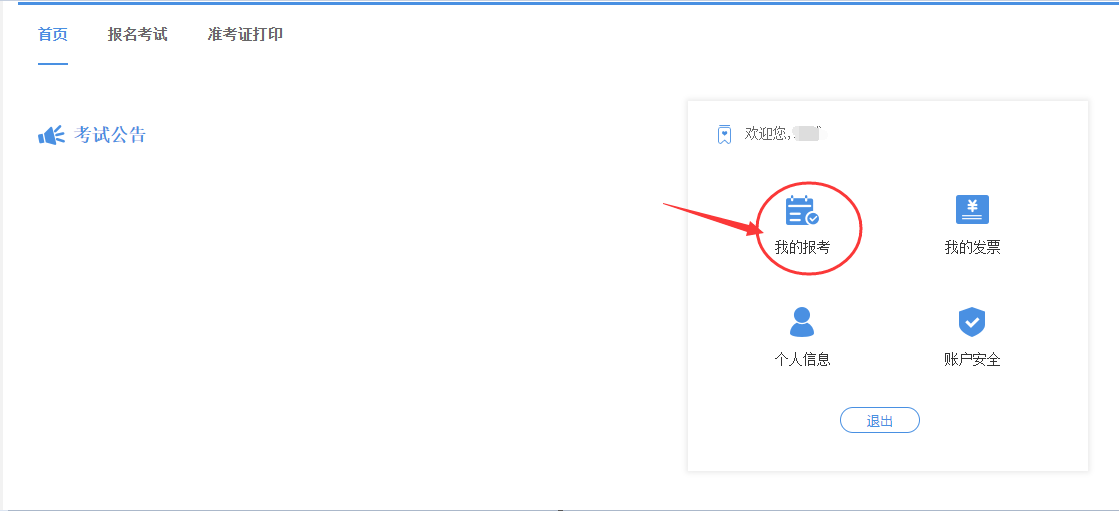Click the blurred username after 欢迎您
The height and width of the screenshot is (511, 1119).
(x=806, y=133)
